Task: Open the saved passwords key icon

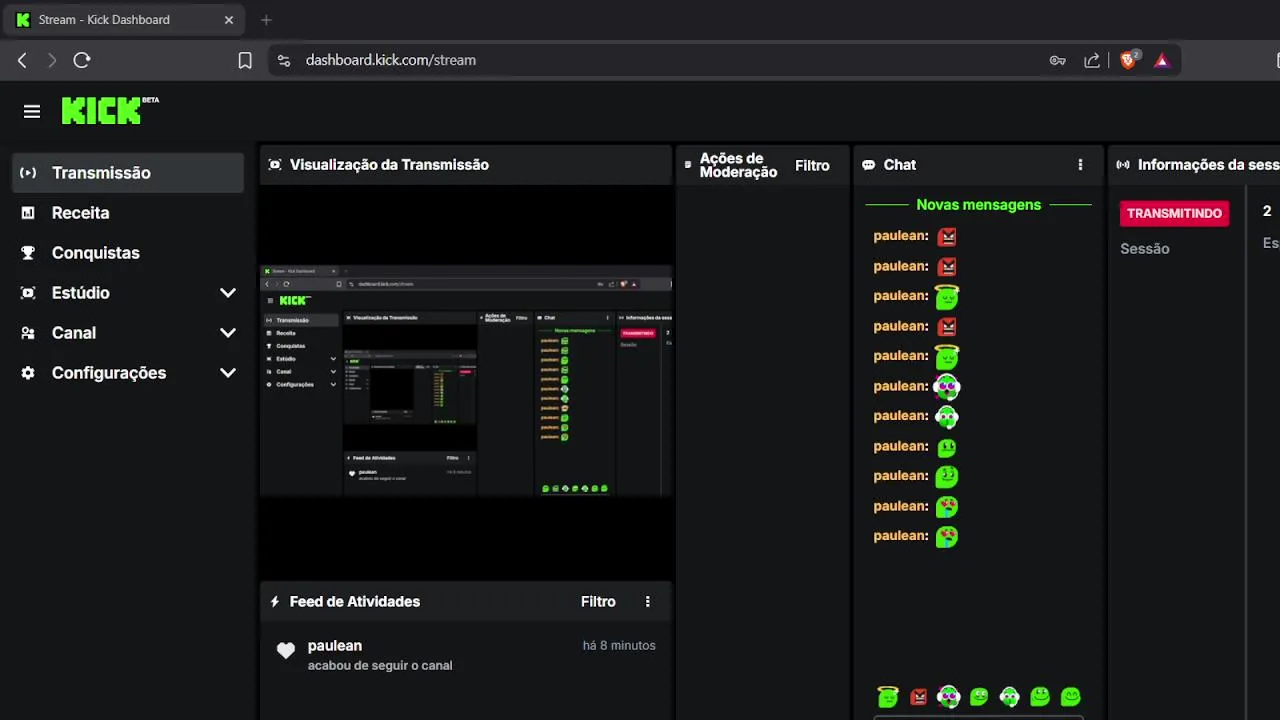Action: (1057, 60)
